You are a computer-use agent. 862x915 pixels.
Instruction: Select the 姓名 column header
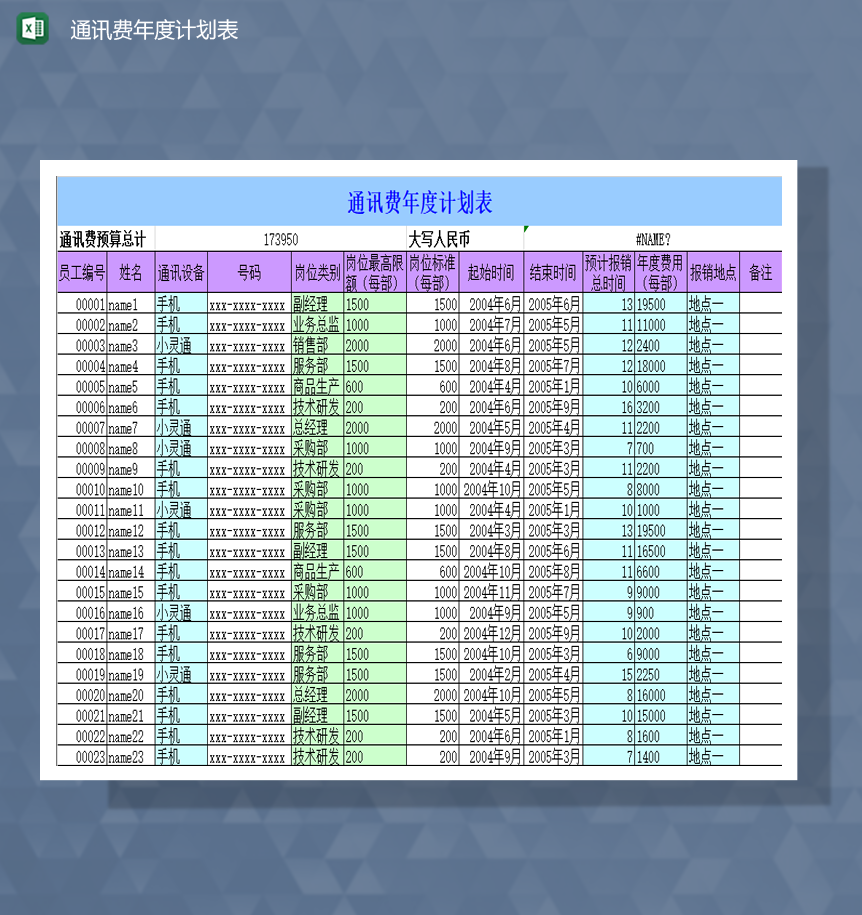131,272
